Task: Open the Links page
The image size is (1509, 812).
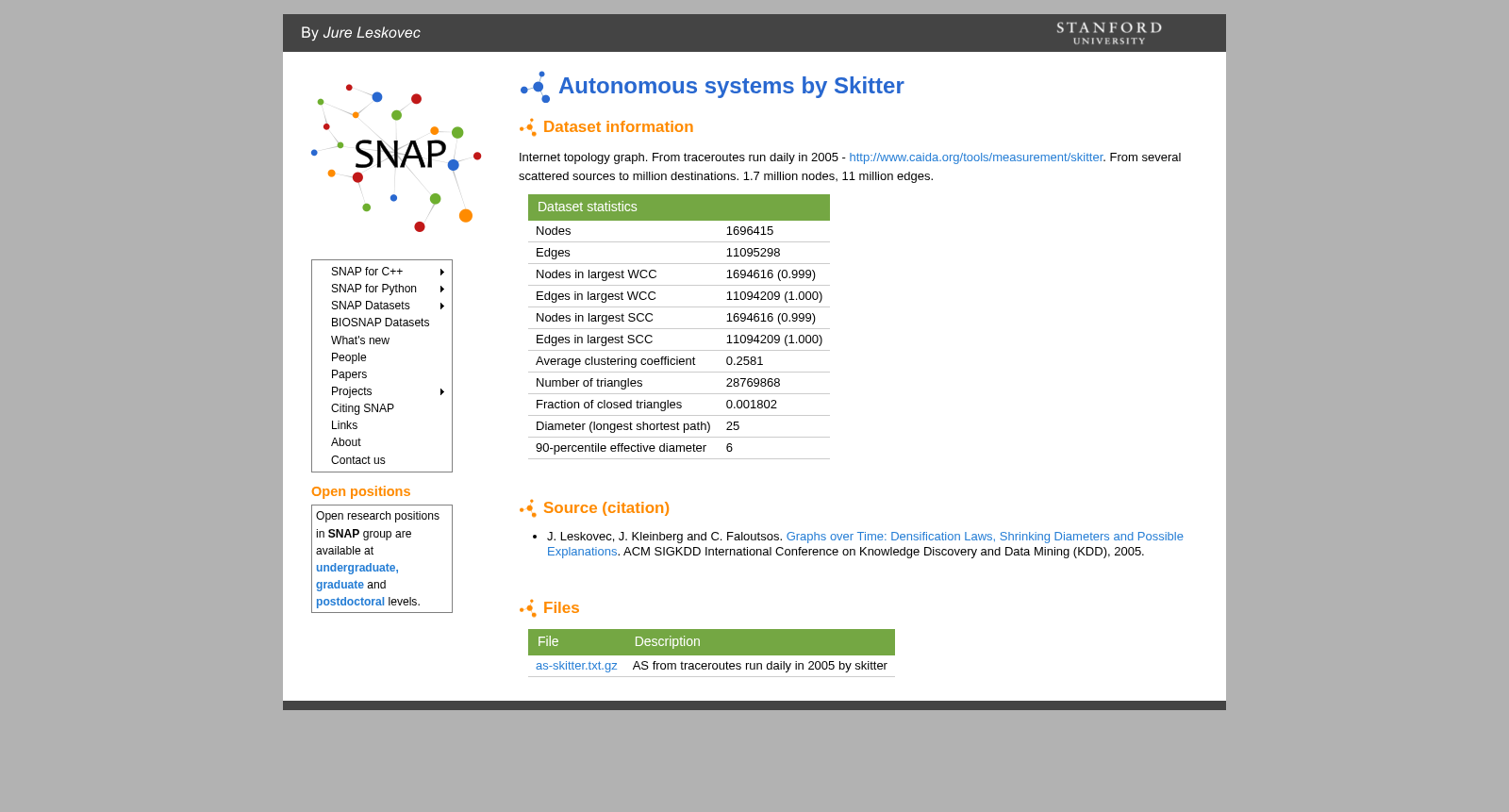Action: (x=344, y=425)
